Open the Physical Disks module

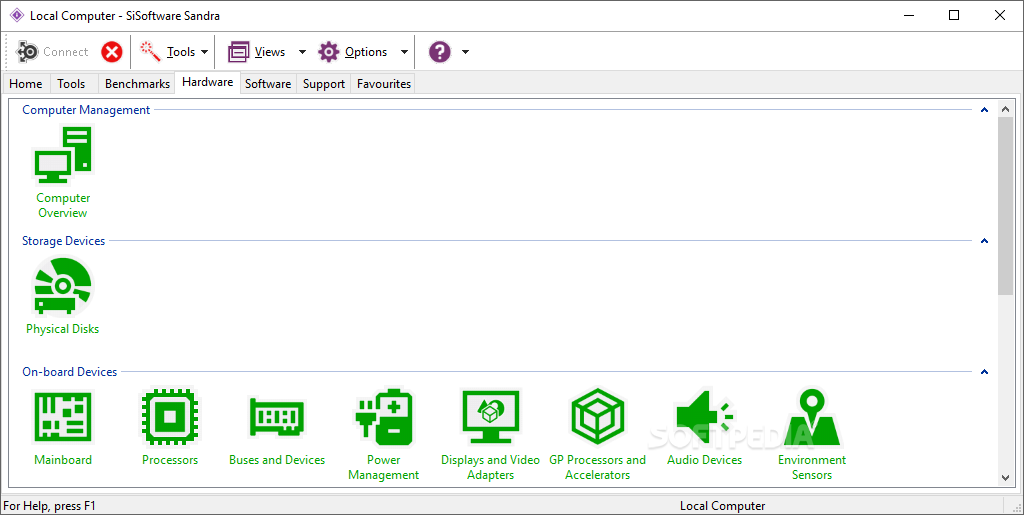[63, 296]
